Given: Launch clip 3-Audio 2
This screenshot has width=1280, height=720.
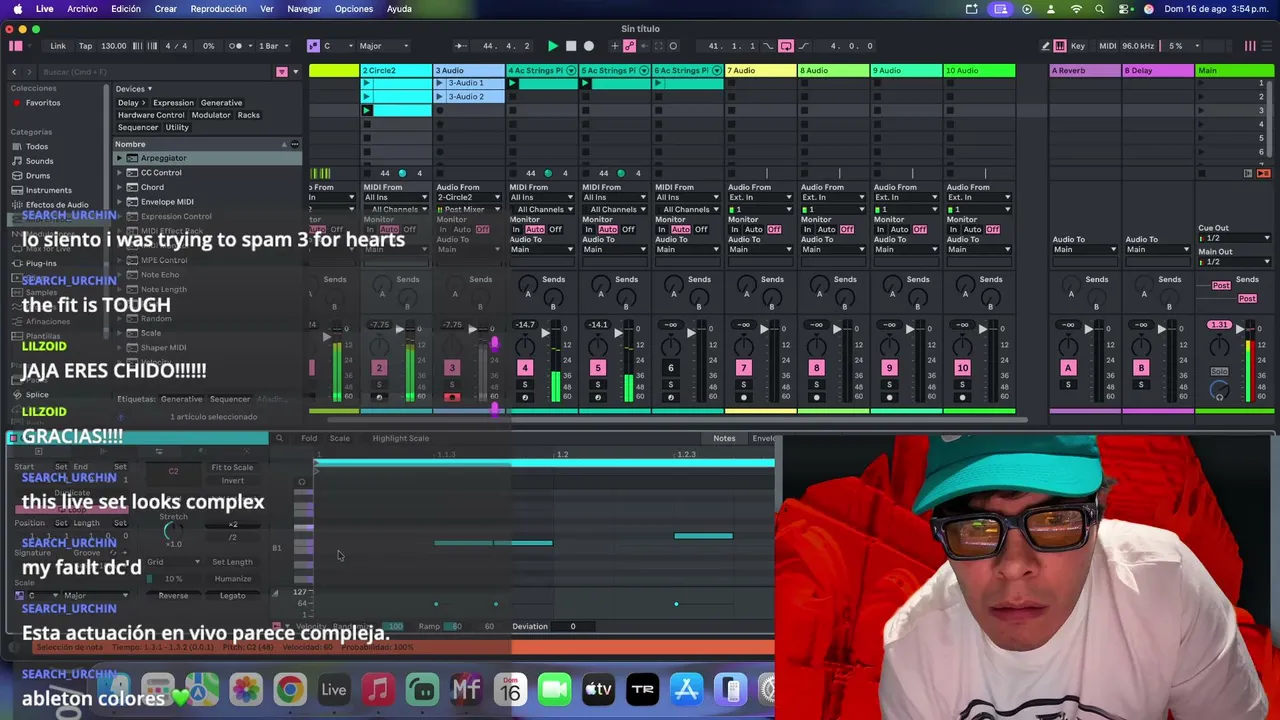Looking at the screenshot, I should pos(439,97).
